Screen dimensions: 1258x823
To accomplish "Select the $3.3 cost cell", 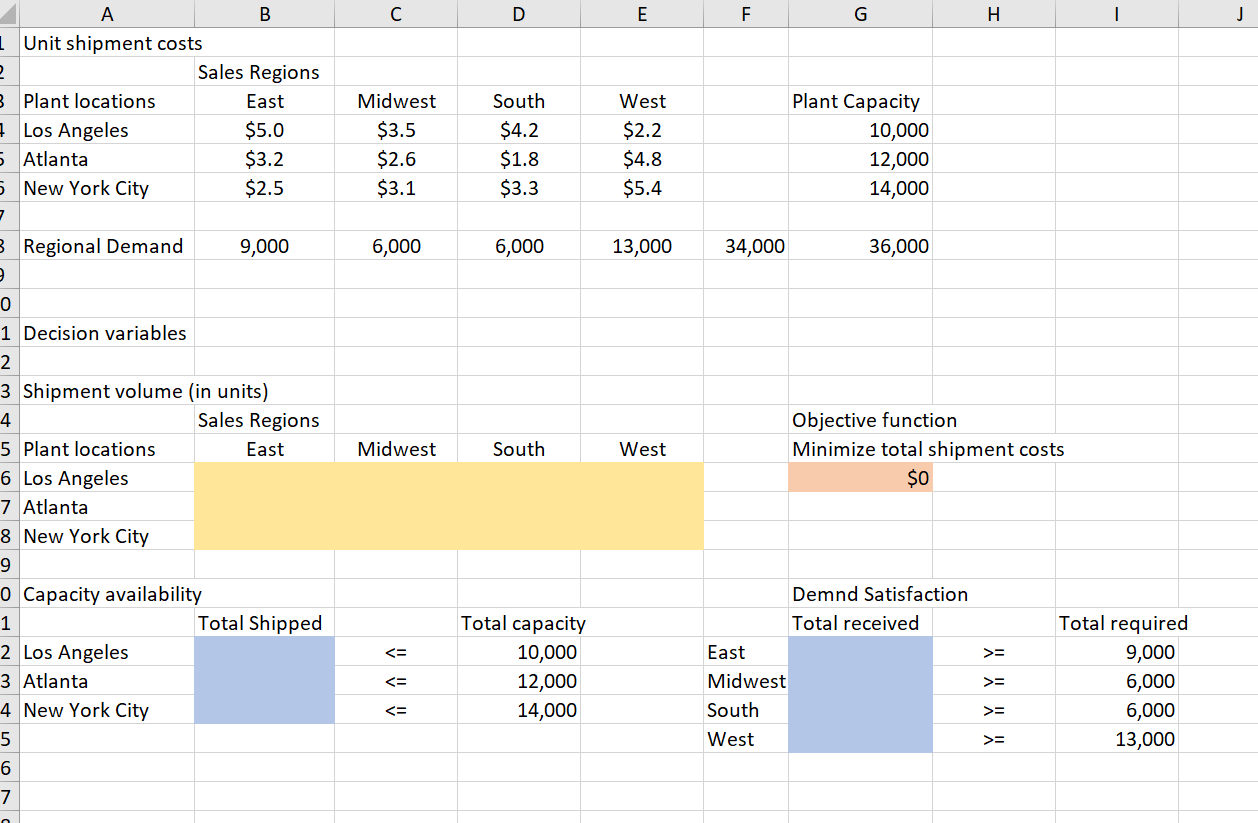I will (x=518, y=189).
